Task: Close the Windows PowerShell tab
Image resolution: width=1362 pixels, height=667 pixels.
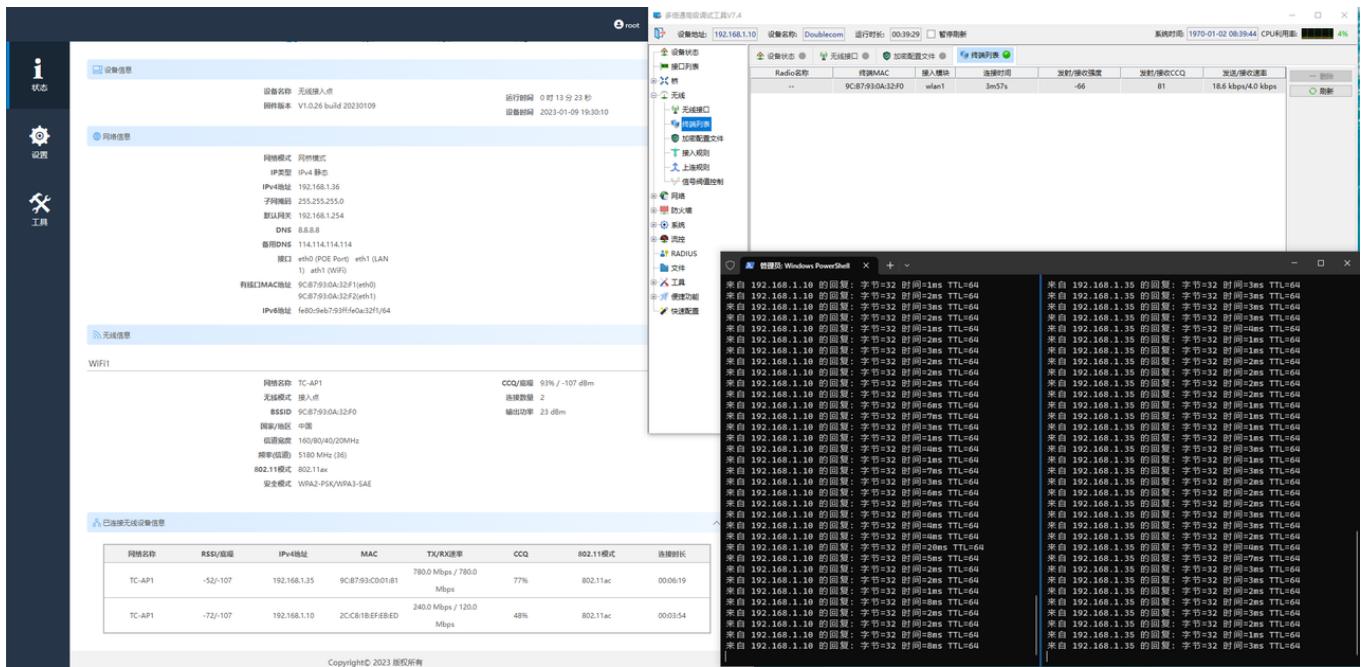Action: coord(865,264)
